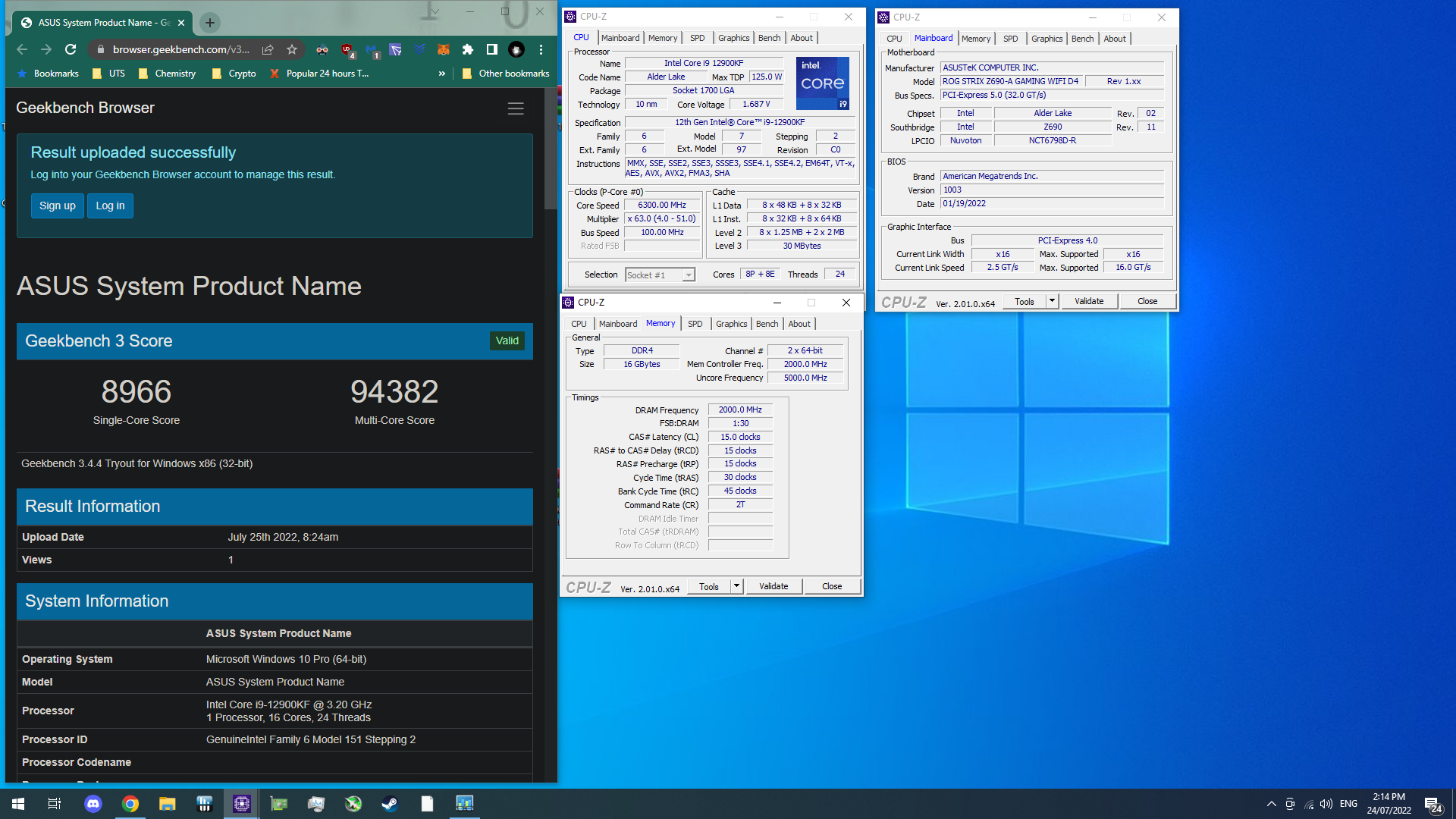The height and width of the screenshot is (819, 1456).
Task: Reload the Geekbench page in the browser
Action: coord(71,49)
